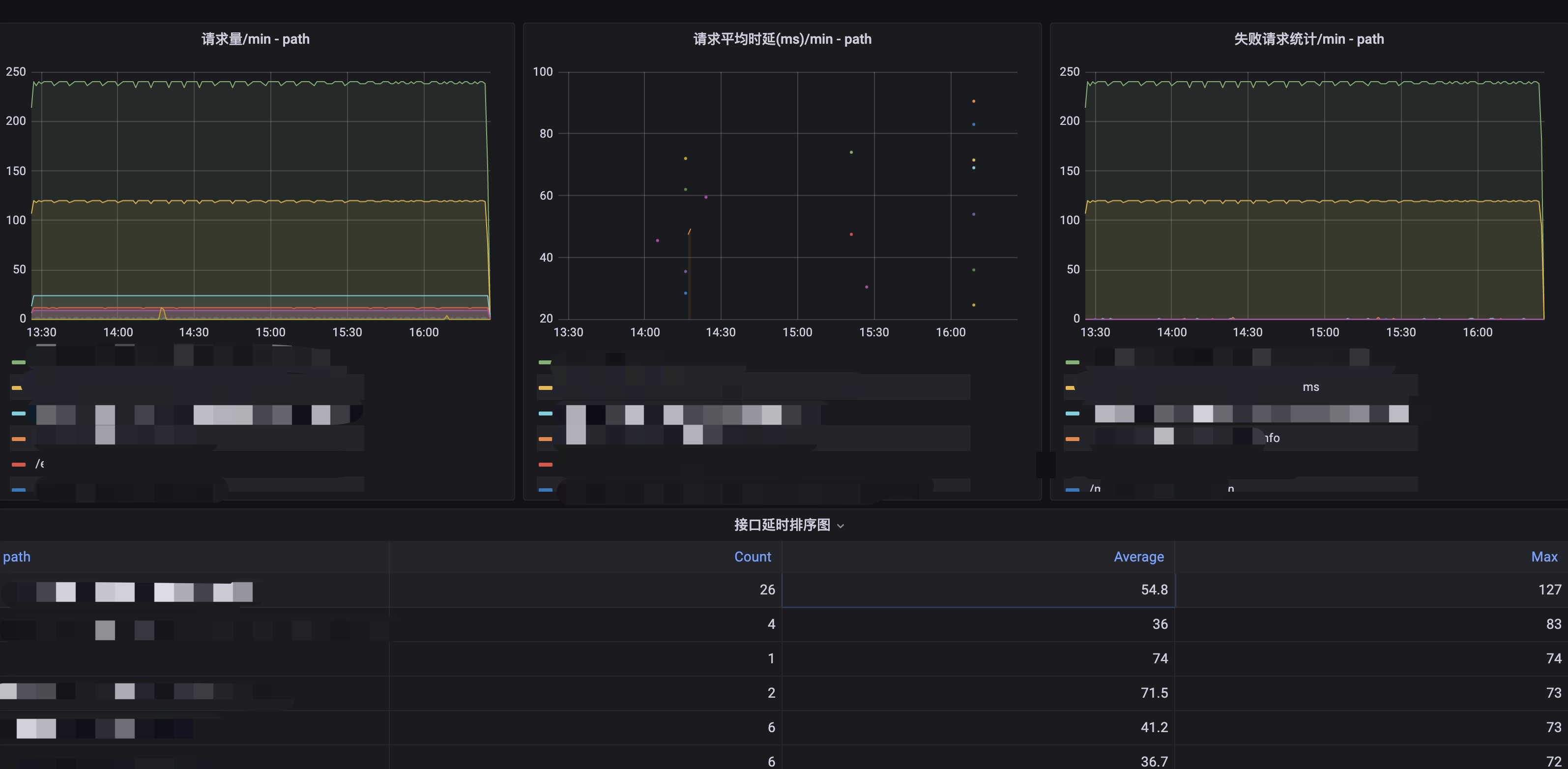Sort table by the path column header
The image size is (1568, 769).
pos(16,557)
